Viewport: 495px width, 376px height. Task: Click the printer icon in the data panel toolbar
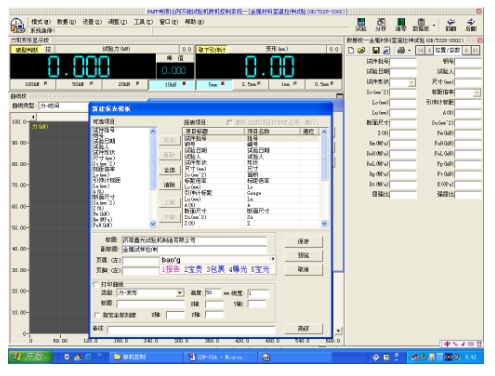click(x=401, y=50)
